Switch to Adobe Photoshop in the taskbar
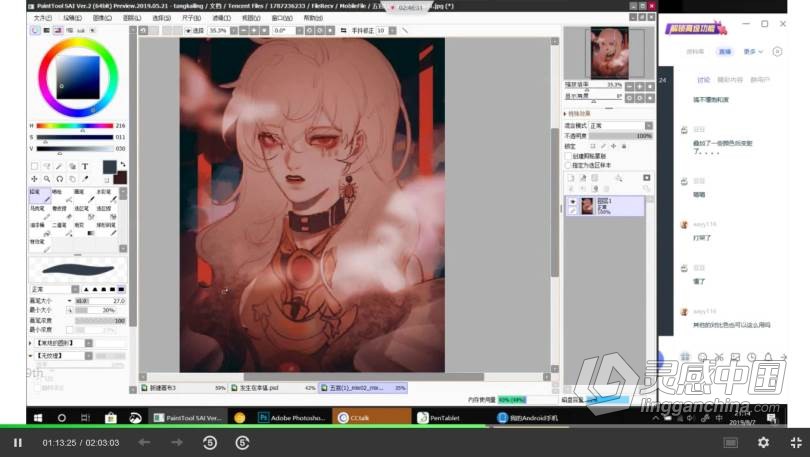The height and width of the screenshot is (457, 810). pyautogui.click(x=293, y=418)
